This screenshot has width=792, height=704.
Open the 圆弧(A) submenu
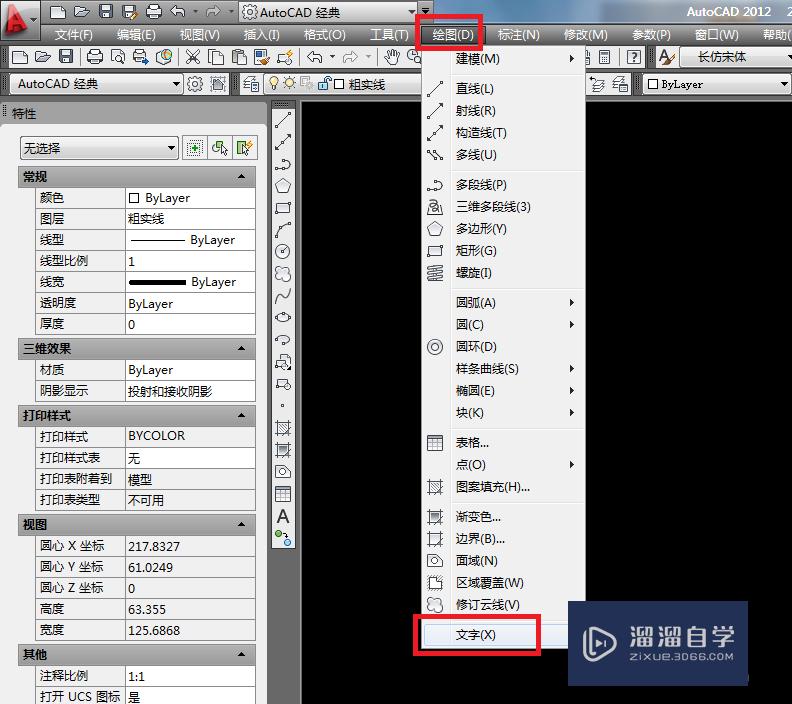[x=503, y=303]
